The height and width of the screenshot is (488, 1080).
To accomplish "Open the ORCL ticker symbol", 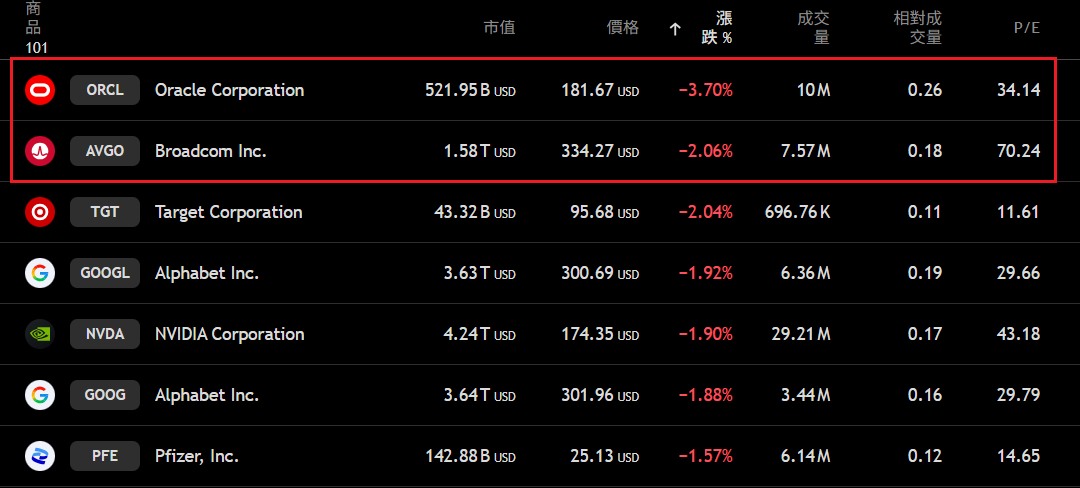I will 105,90.
